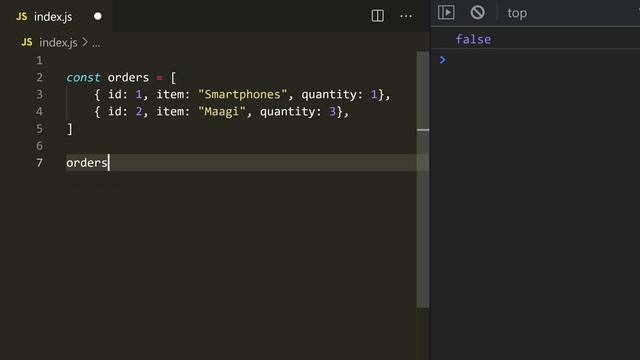Click the 'const' keyword on line 2
Image resolution: width=640 pixels, height=360 pixels.
click(x=83, y=78)
